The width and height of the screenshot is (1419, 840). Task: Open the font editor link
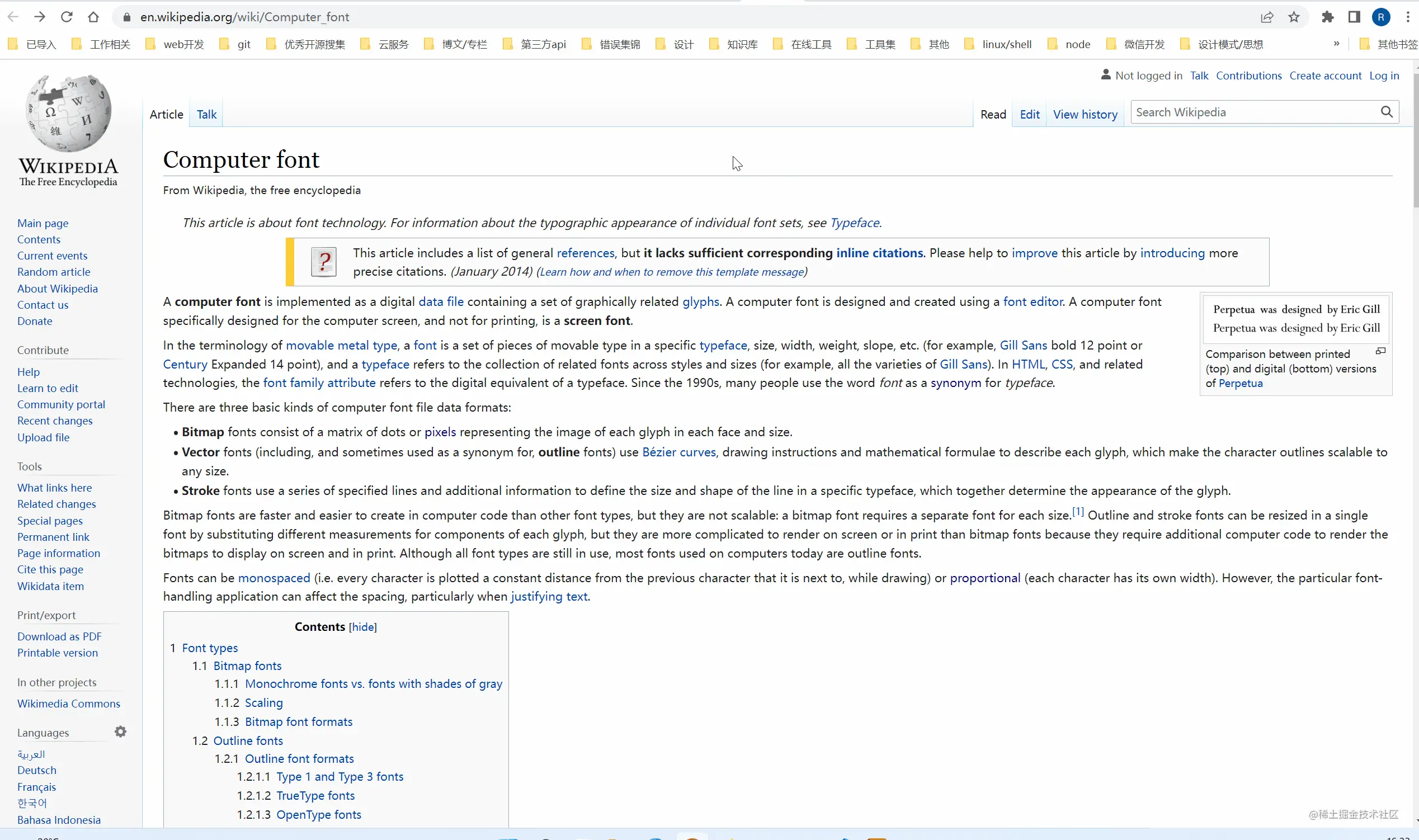(x=1033, y=301)
